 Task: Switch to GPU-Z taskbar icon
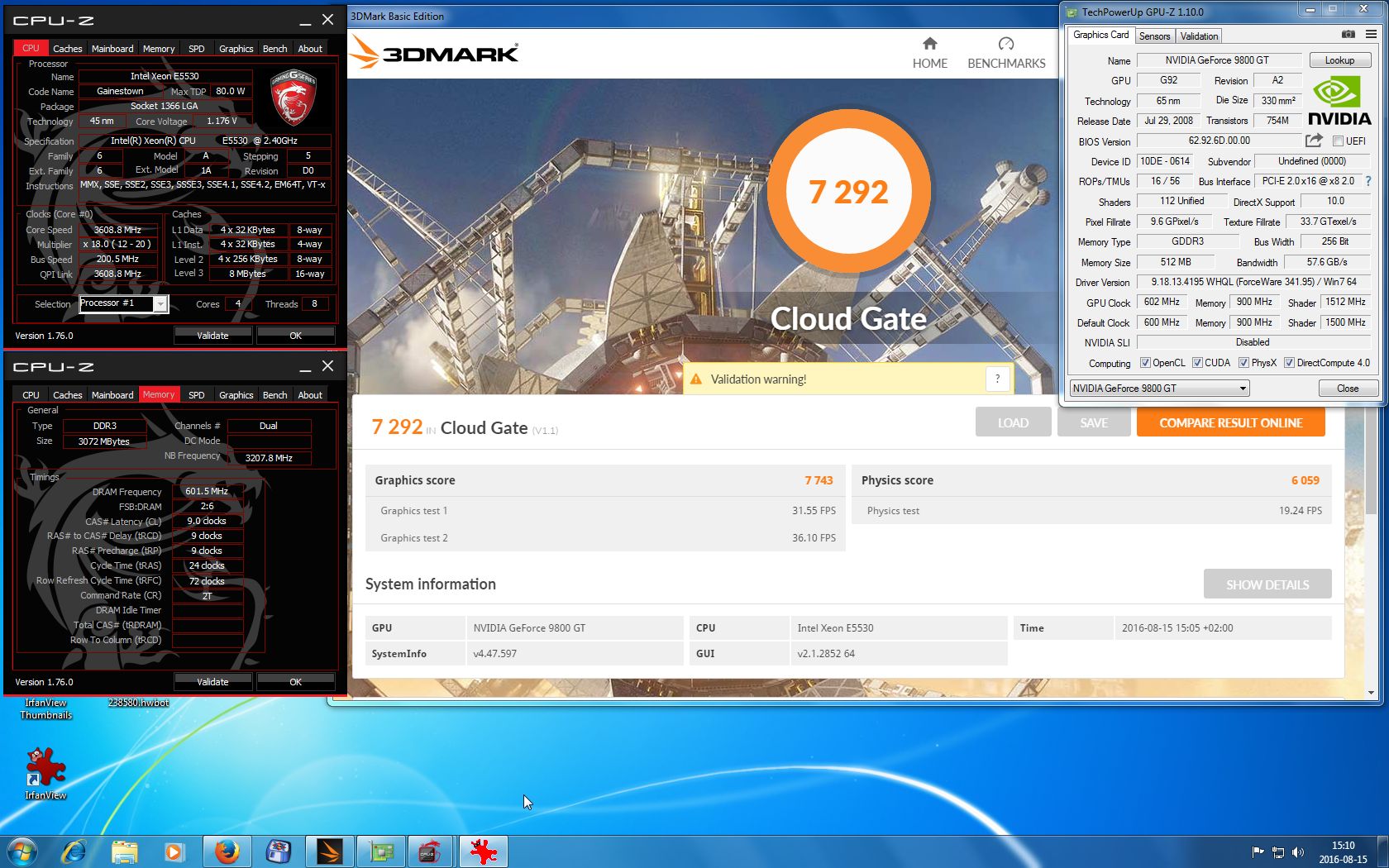381,851
